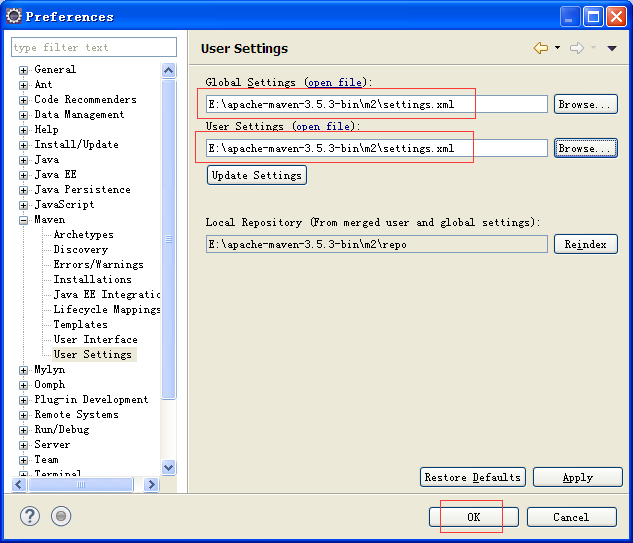Expand the Remote Systems node

coord(23,415)
